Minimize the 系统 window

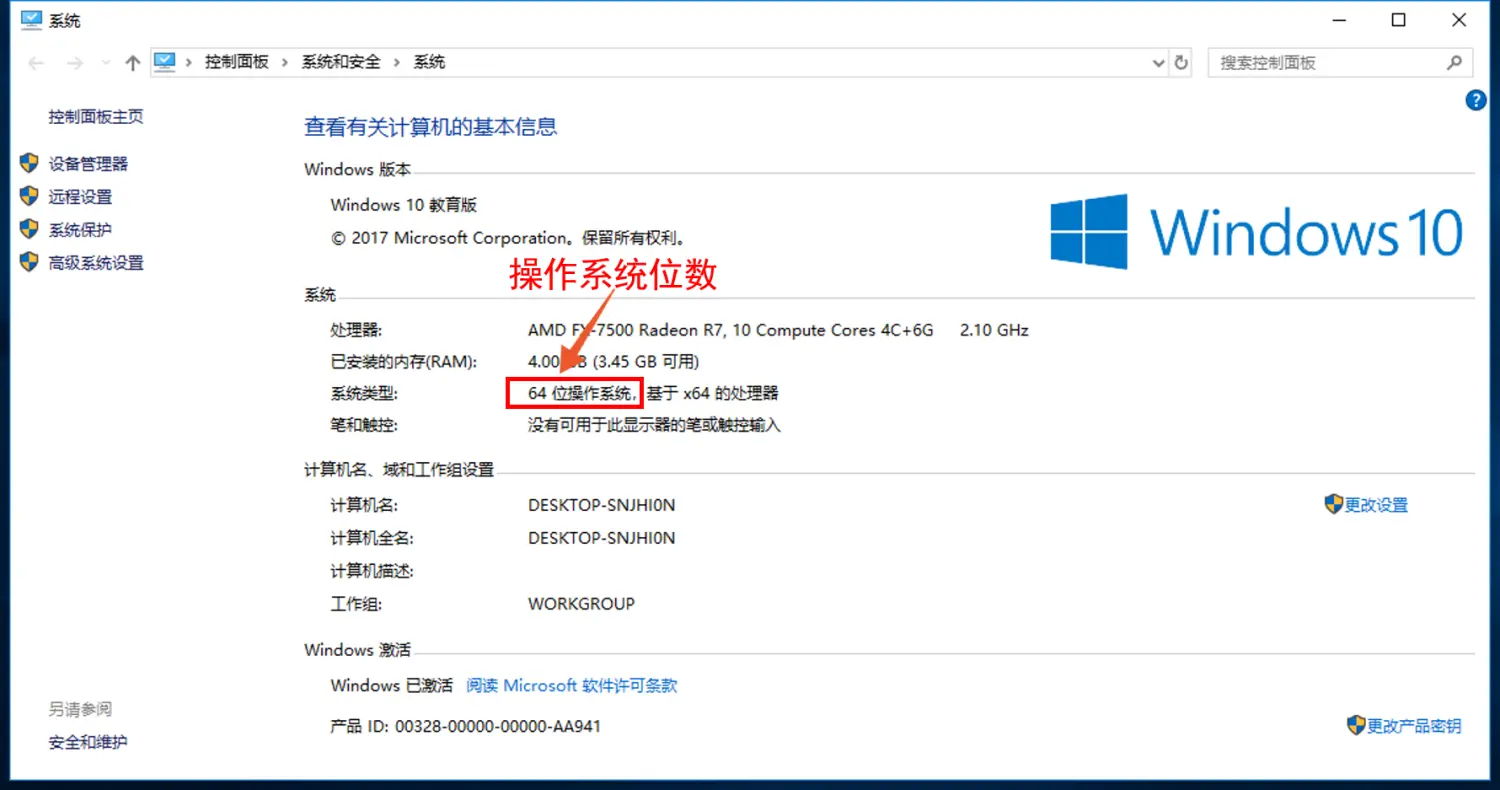[x=1340, y=20]
